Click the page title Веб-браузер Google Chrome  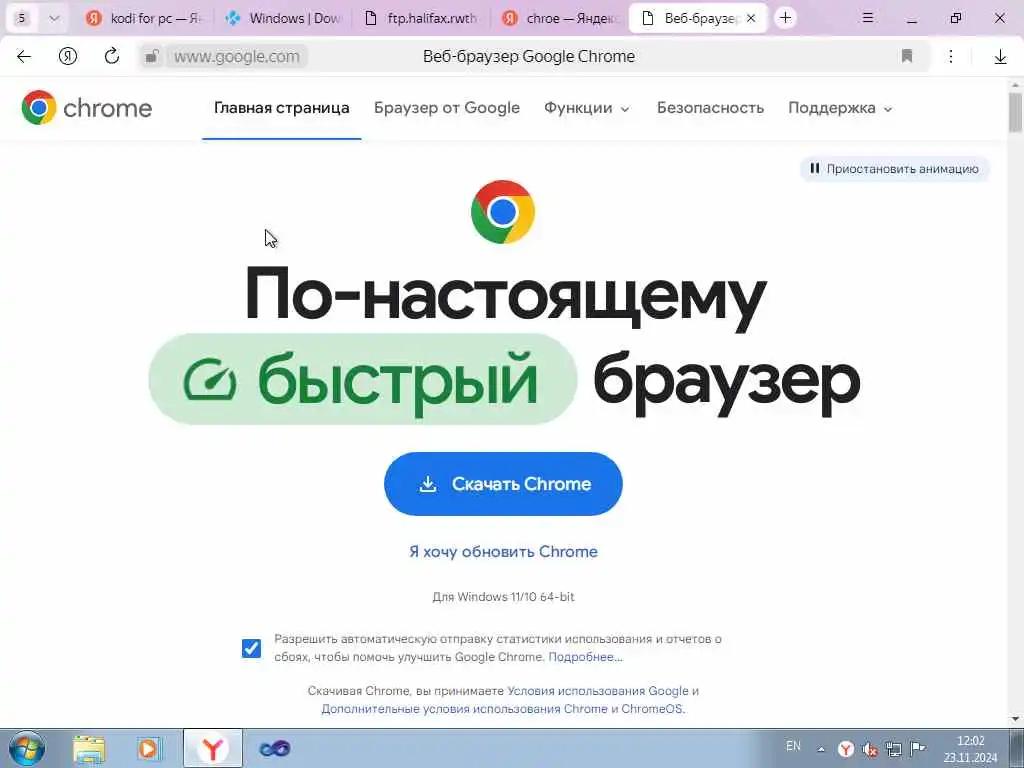coord(528,57)
